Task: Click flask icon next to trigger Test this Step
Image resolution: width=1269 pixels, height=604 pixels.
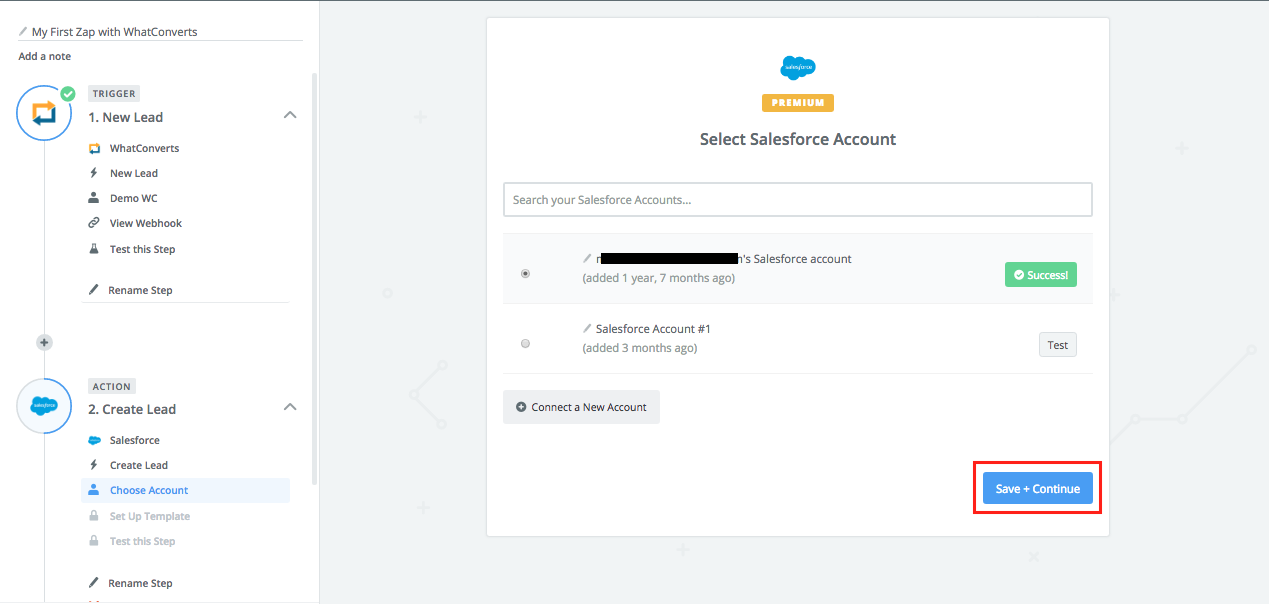Action: click(x=94, y=249)
